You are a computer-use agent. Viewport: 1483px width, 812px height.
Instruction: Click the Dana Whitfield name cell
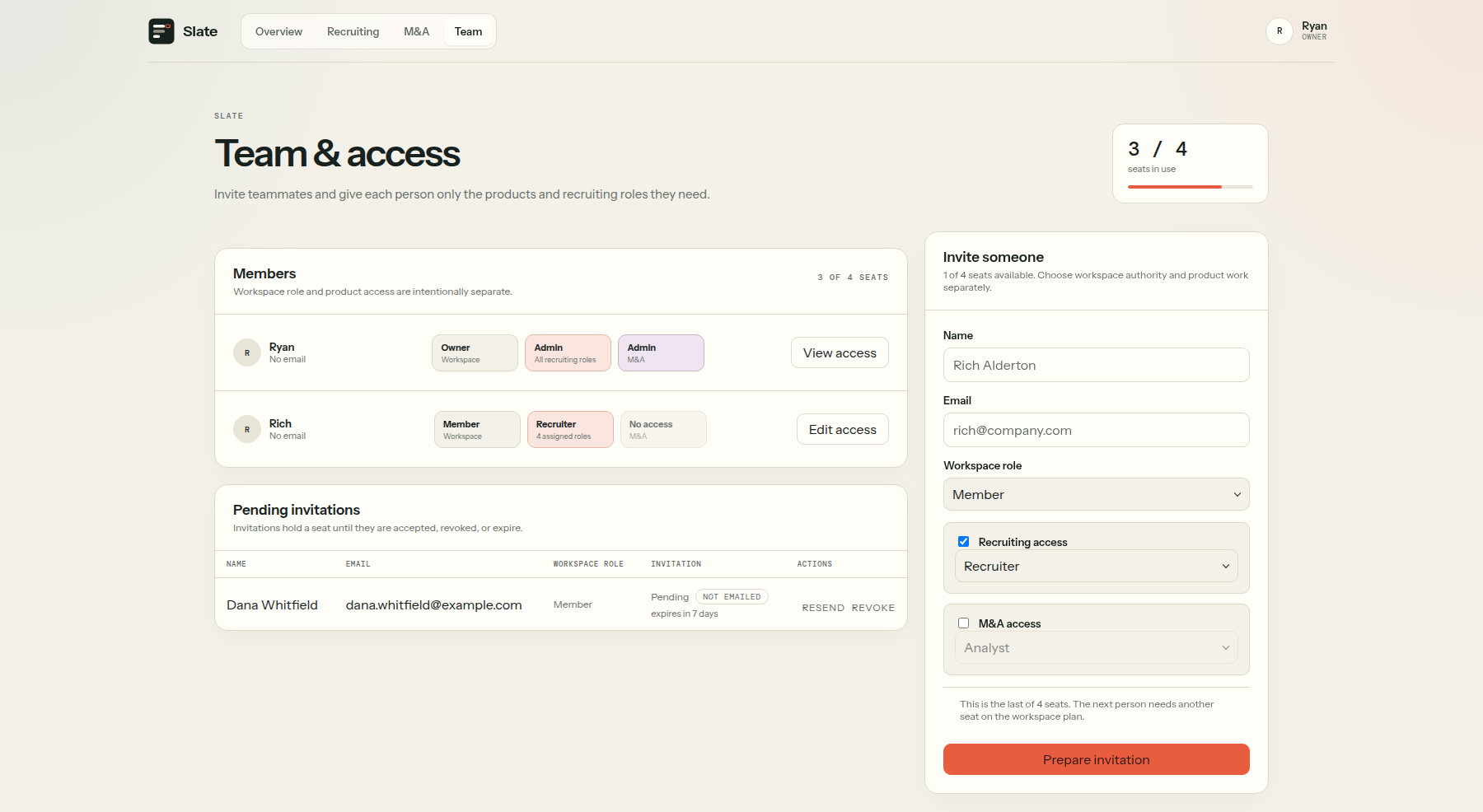pyautogui.click(x=272, y=604)
